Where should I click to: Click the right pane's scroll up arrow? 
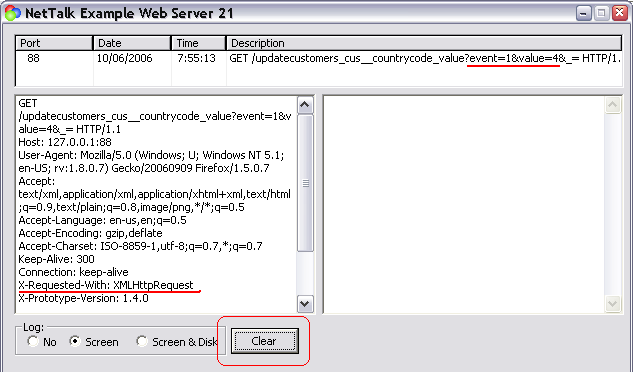coord(612,105)
